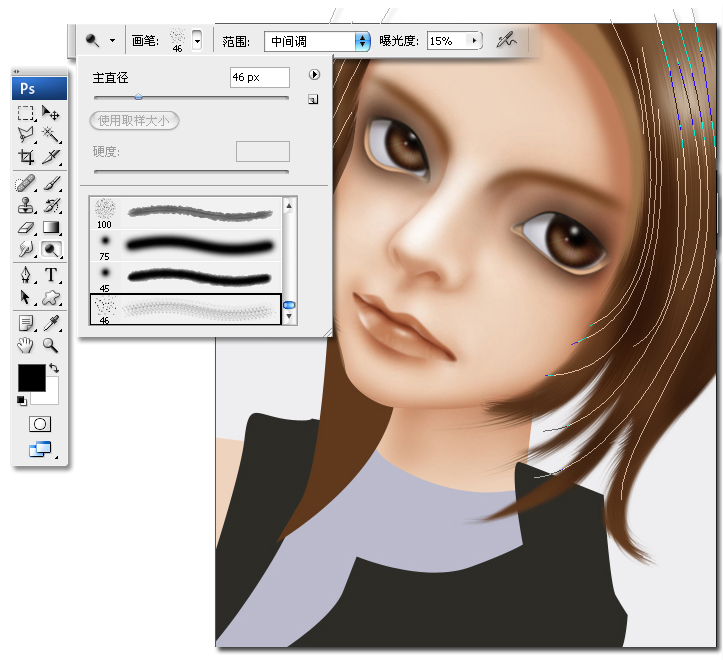The height and width of the screenshot is (660, 723).
Task: Create a new brush preset
Action: pos(313,99)
